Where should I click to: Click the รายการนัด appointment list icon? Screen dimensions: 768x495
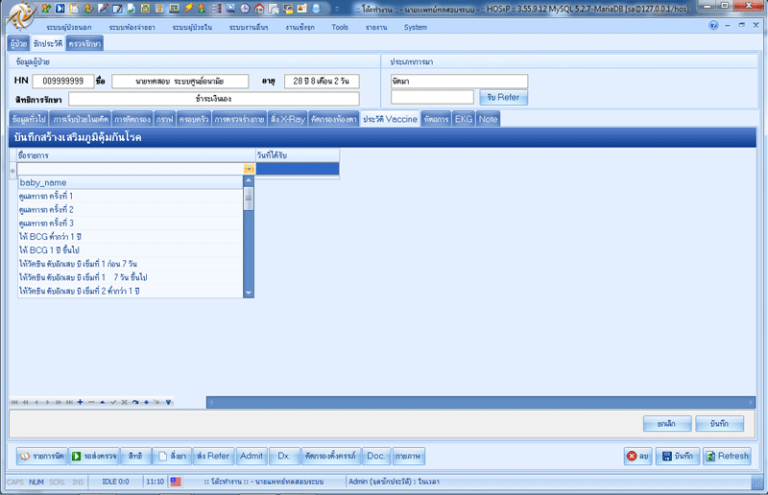(24, 456)
